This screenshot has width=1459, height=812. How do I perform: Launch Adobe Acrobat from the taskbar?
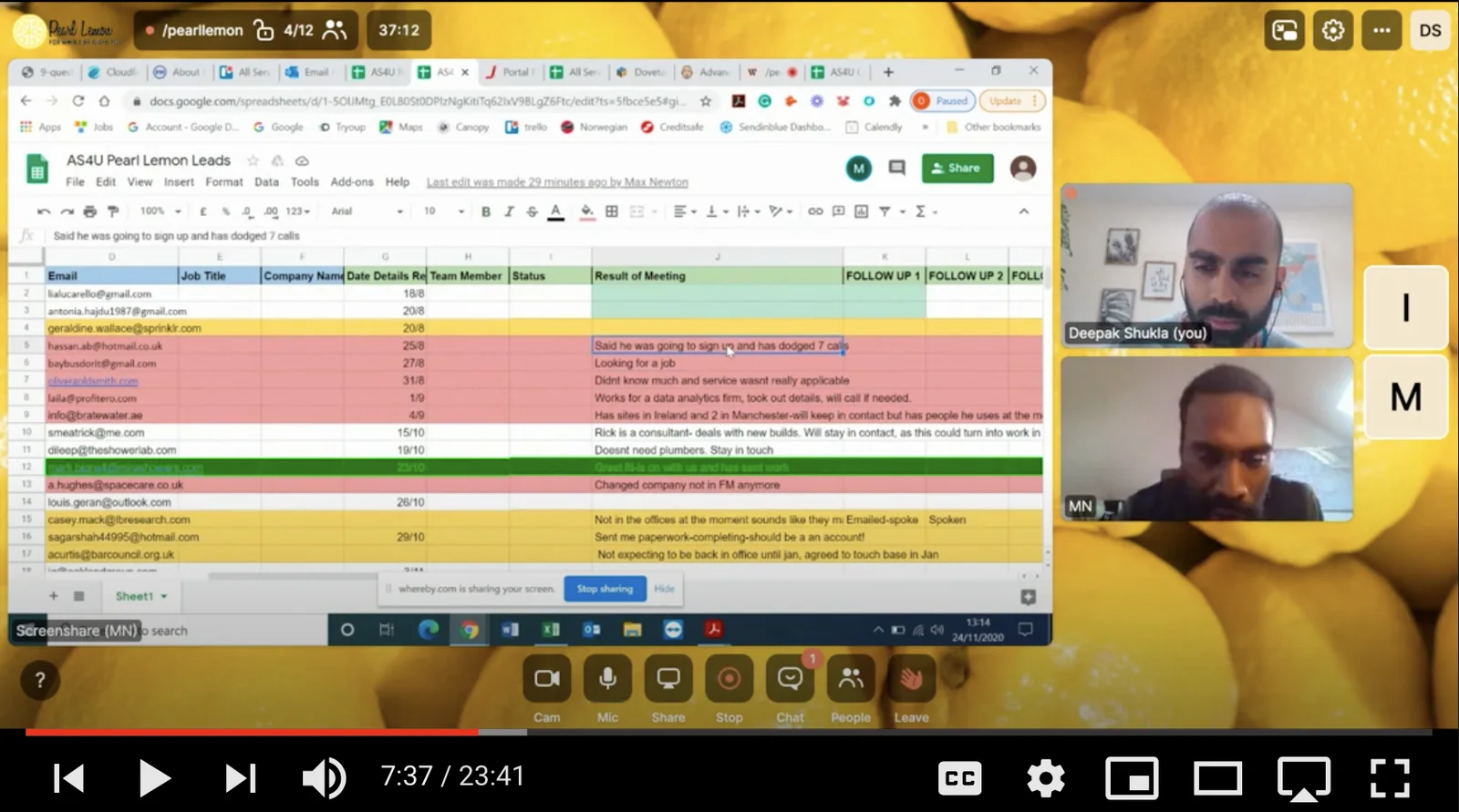click(x=714, y=630)
